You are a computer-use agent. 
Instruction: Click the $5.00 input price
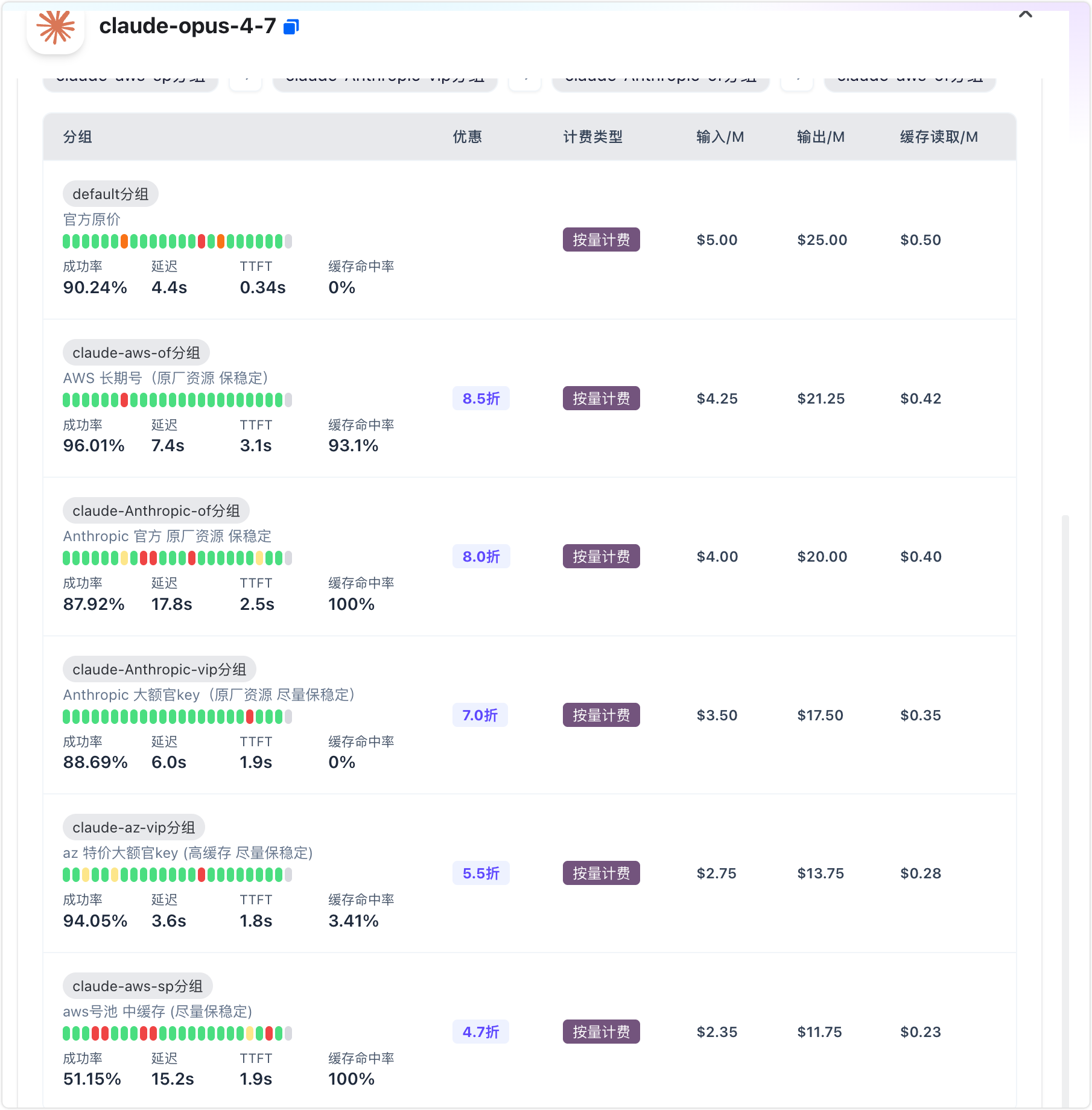click(x=717, y=239)
